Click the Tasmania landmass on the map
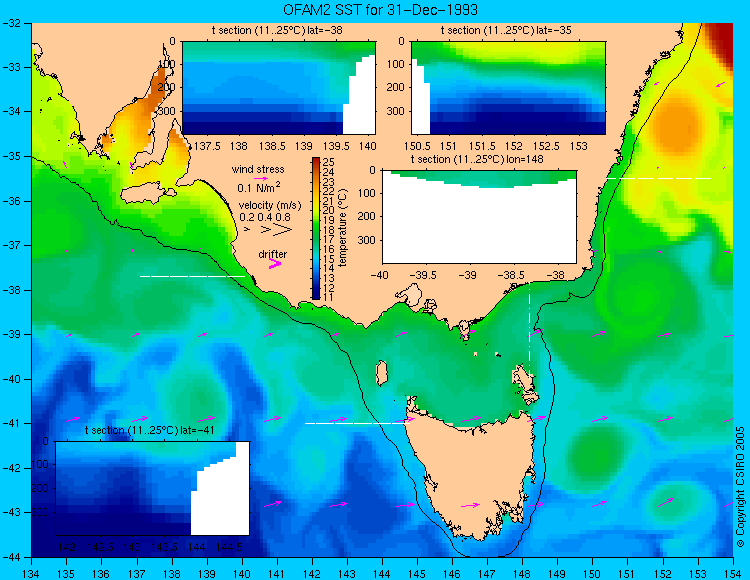 pos(474,471)
